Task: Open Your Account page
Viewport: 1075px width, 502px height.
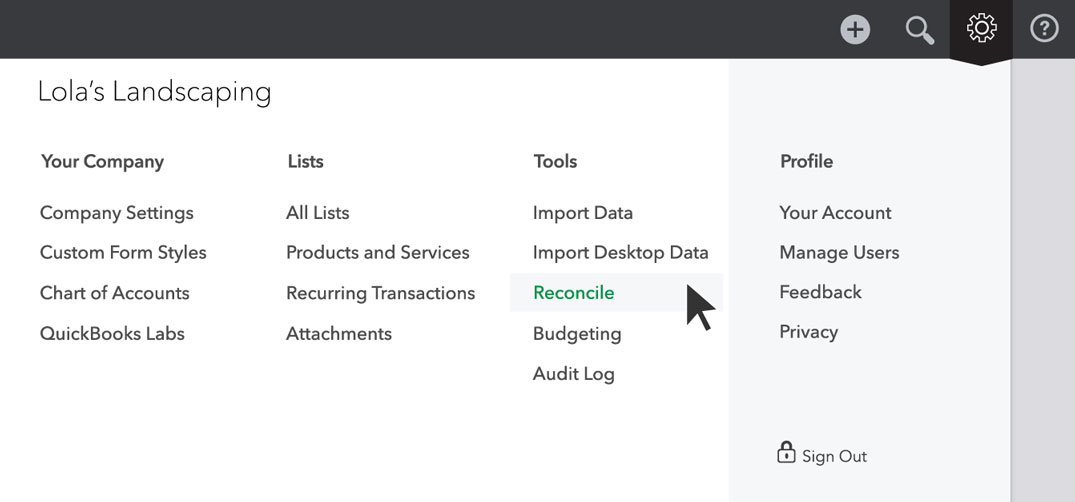Action: click(836, 213)
